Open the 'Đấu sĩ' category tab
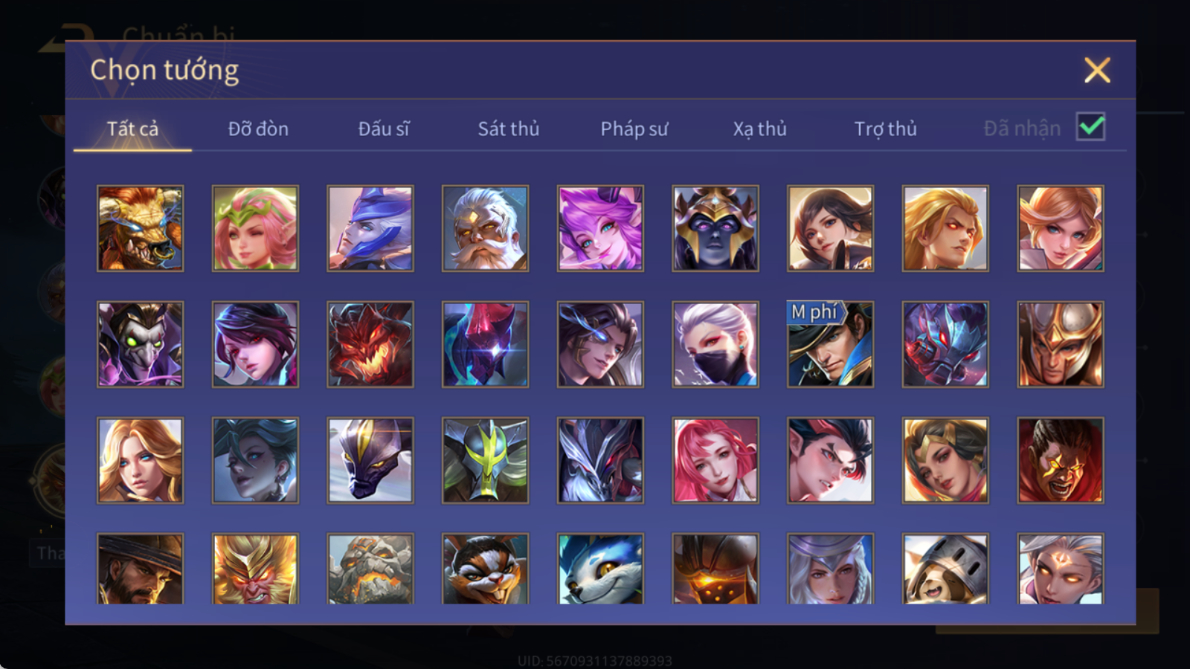Screen dimensions: 1190x669 click(384, 129)
